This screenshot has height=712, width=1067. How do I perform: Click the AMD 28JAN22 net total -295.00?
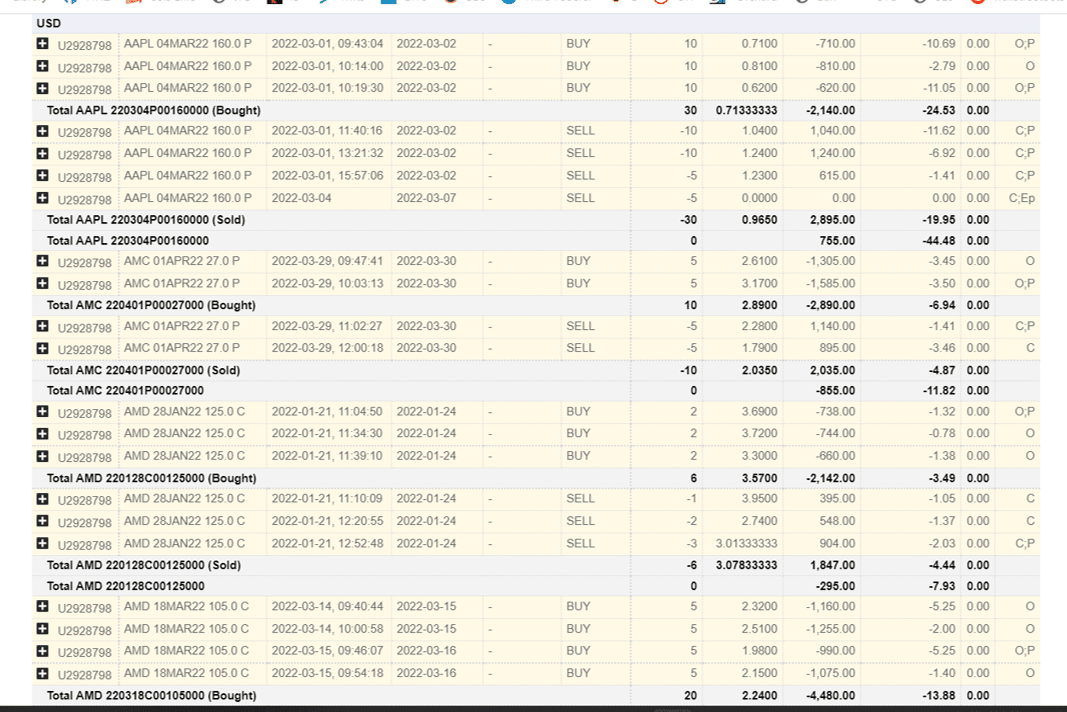(836, 586)
